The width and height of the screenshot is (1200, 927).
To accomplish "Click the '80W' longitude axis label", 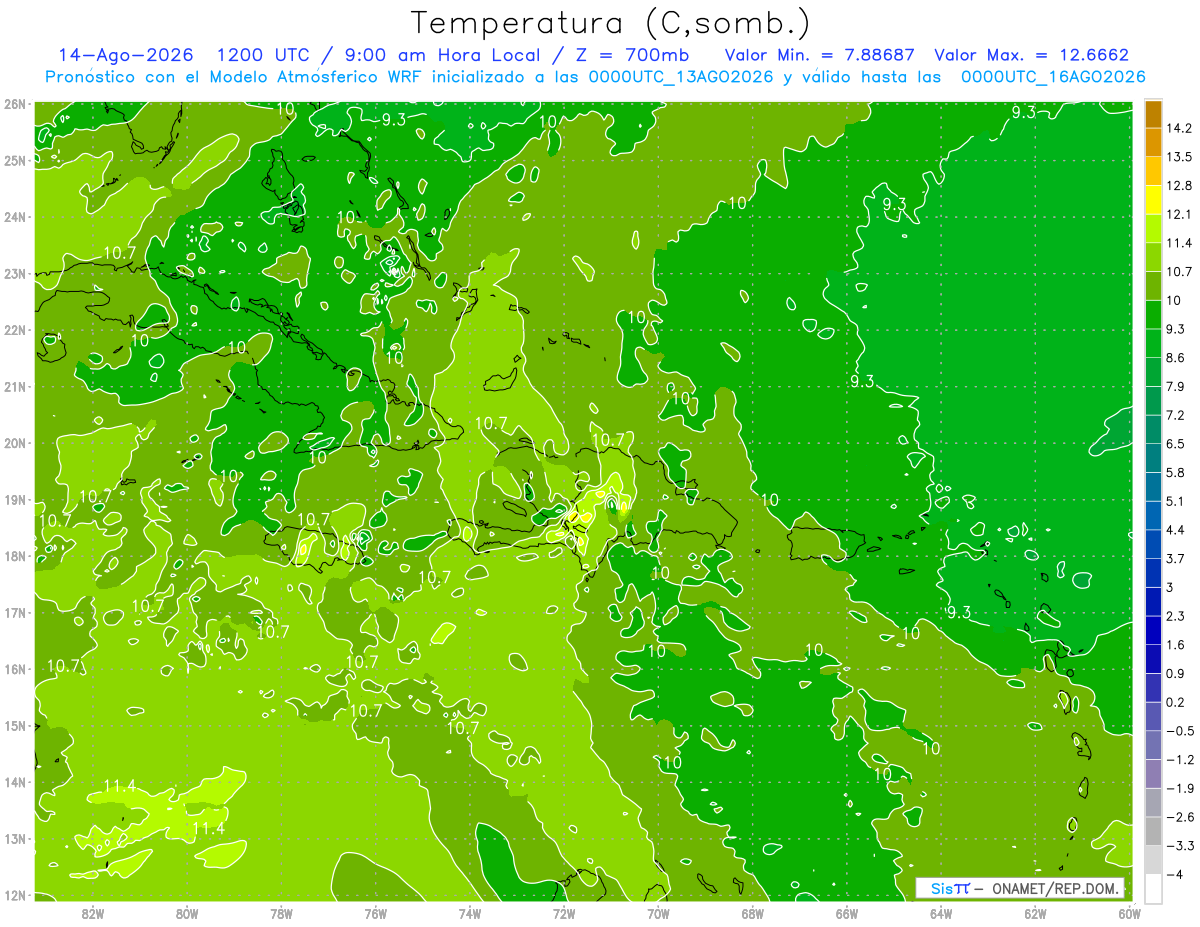I will 187,913.
